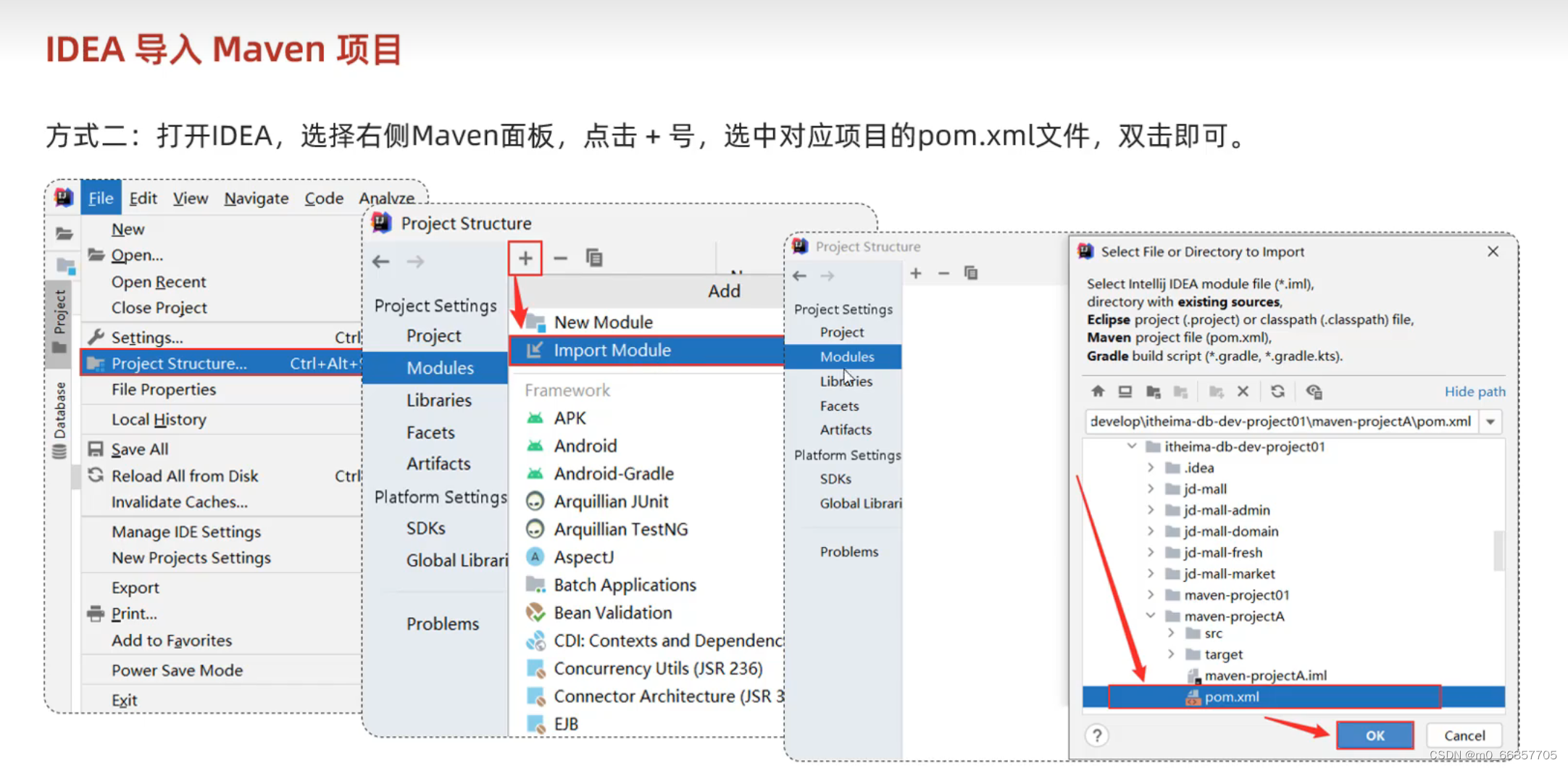Toggle show hidden files in the file dialog

pyautogui.click(x=1314, y=391)
